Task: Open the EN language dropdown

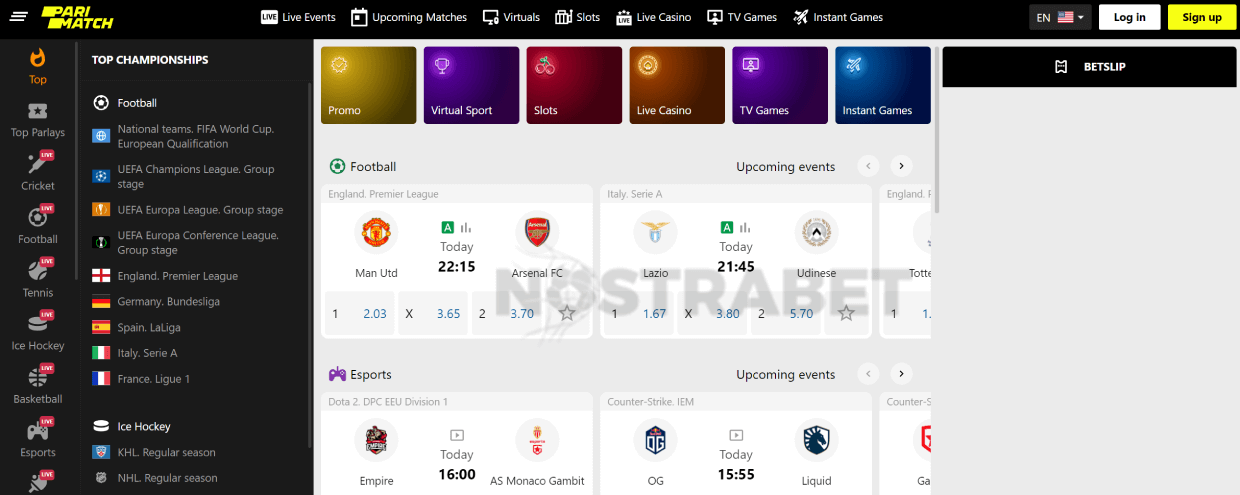Action: pyautogui.click(x=1060, y=17)
